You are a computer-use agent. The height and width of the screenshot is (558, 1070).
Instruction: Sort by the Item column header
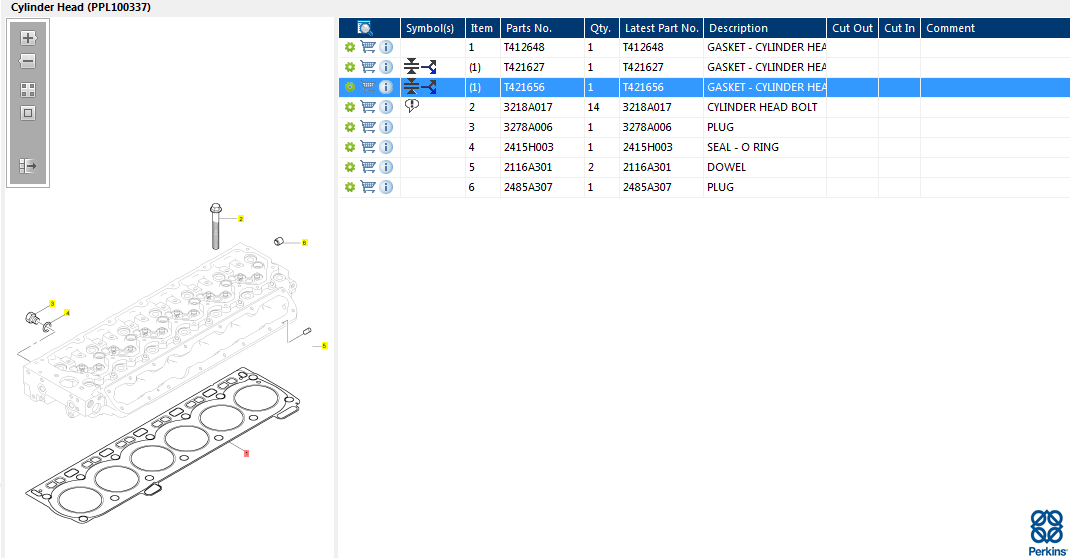[x=482, y=28]
